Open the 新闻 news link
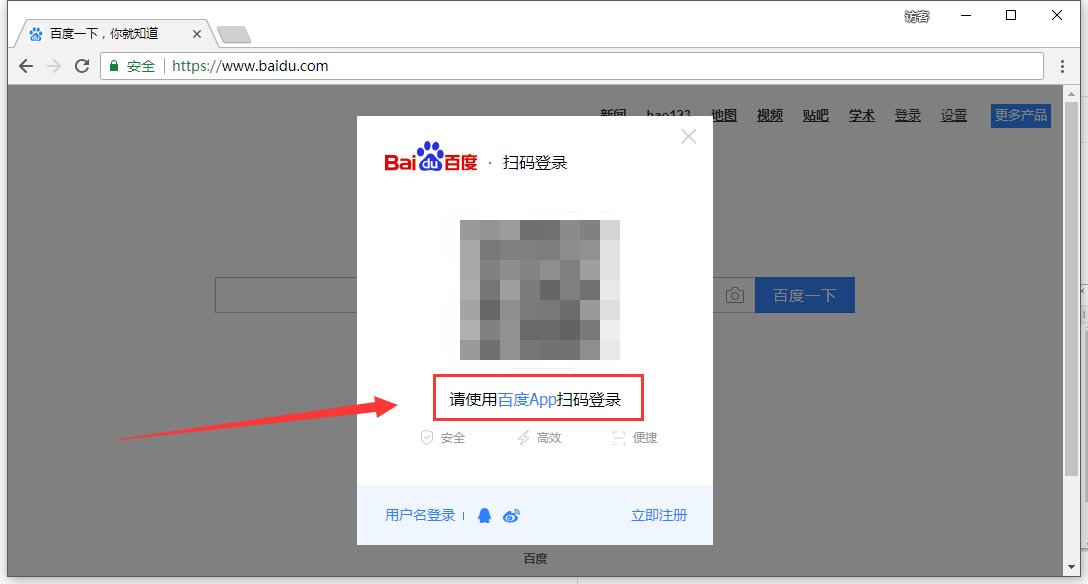The width and height of the screenshot is (1088, 584). (x=614, y=115)
